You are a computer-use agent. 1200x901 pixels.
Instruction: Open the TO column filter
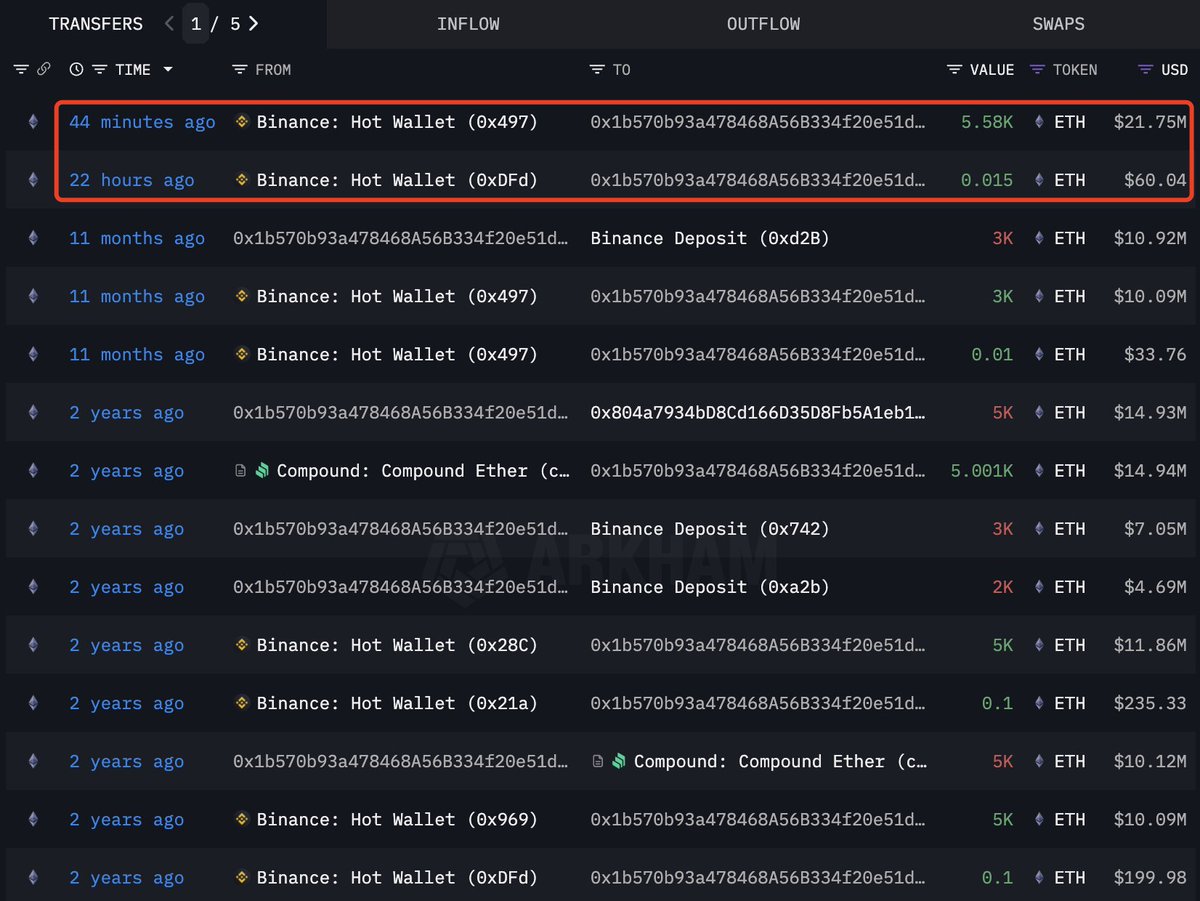point(597,70)
